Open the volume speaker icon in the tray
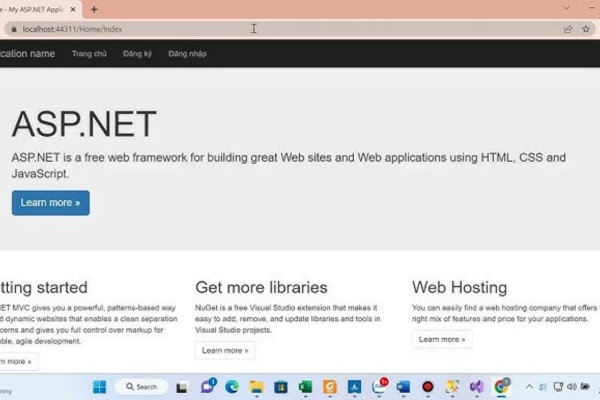This screenshot has height=400, width=600. 572,387
